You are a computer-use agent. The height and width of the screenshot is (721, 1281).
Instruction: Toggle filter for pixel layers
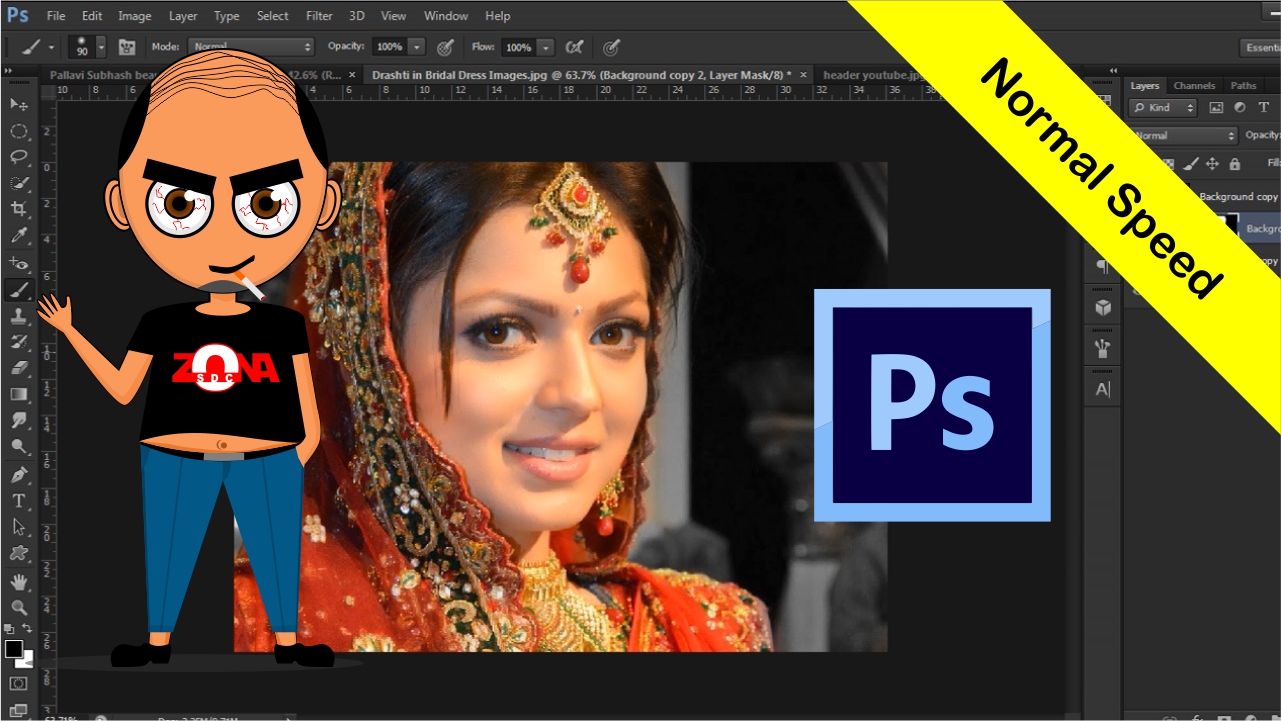pos(1216,108)
